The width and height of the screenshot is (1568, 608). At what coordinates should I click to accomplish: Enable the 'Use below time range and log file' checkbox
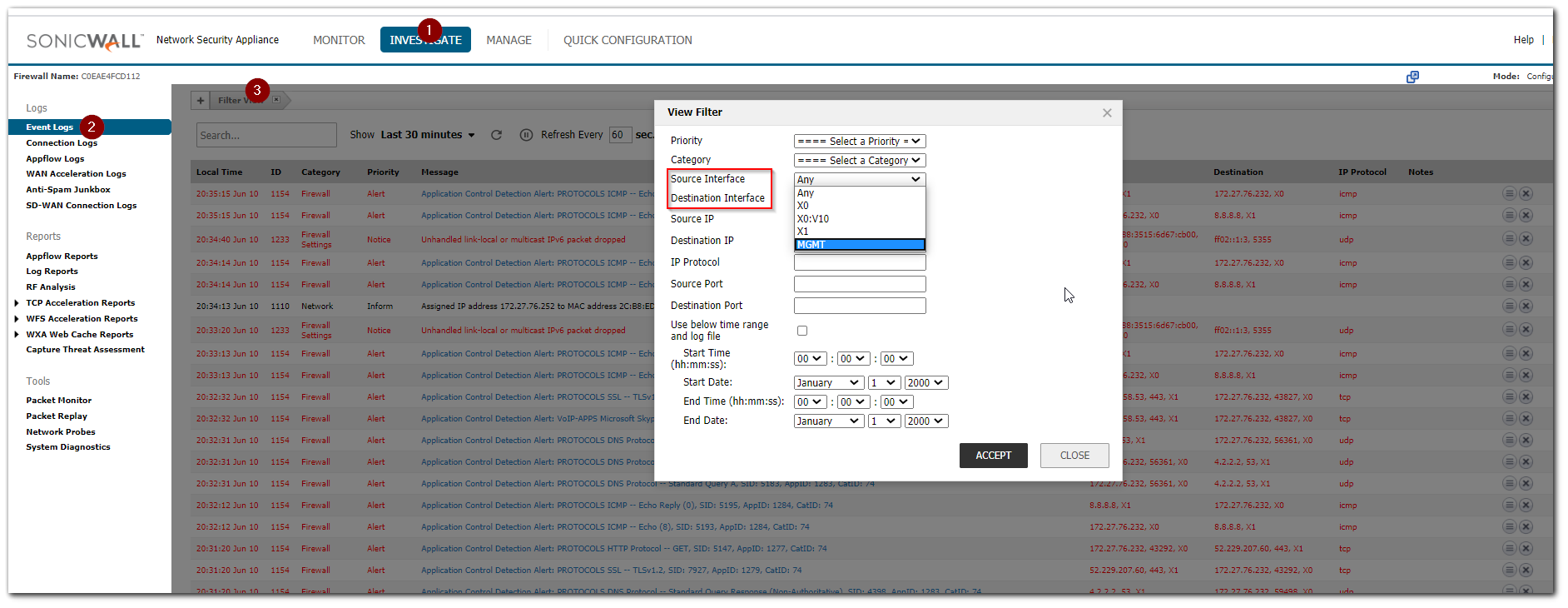(x=802, y=331)
